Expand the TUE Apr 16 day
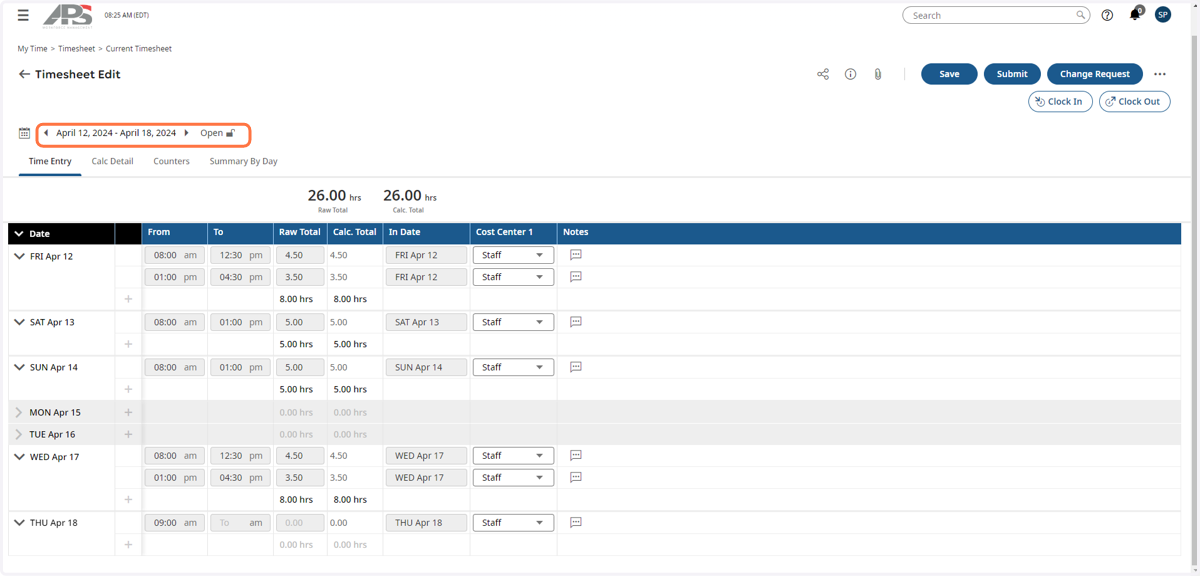The image size is (1200, 576). 19,434
